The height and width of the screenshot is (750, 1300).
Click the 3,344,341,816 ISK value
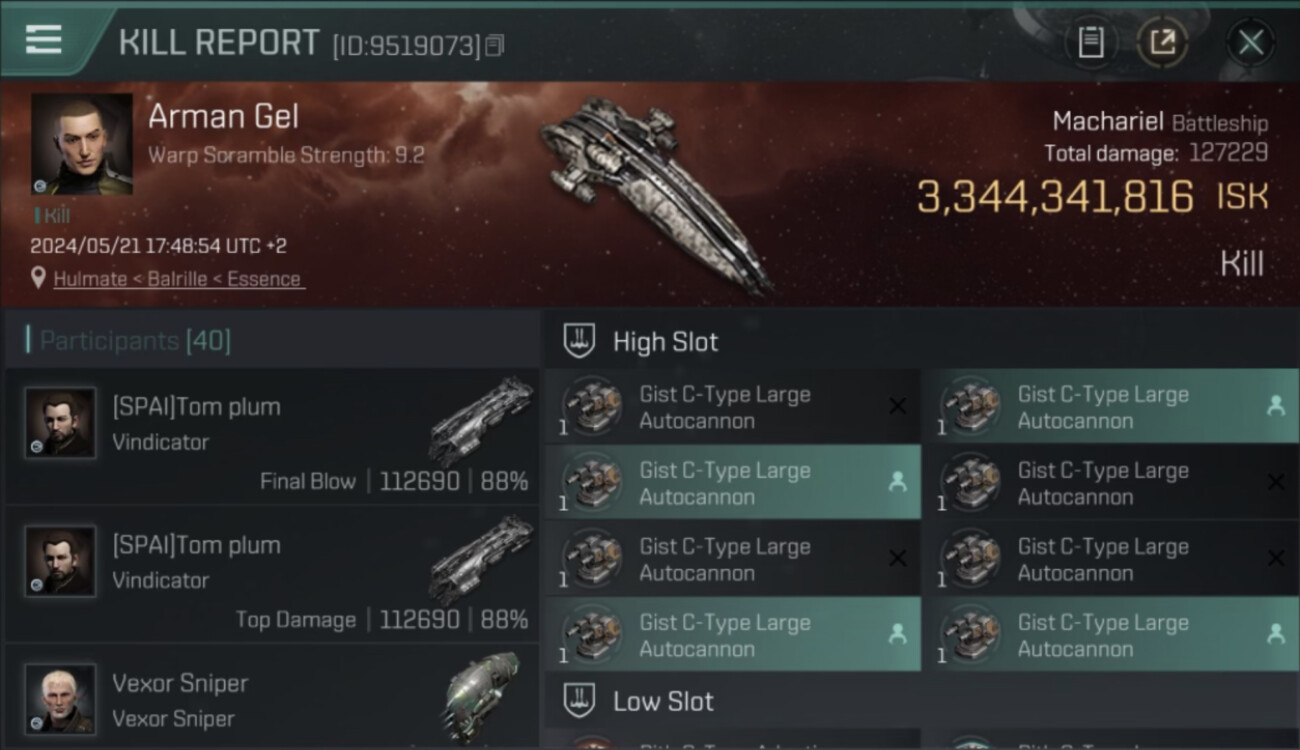(x=1055, y=197)
